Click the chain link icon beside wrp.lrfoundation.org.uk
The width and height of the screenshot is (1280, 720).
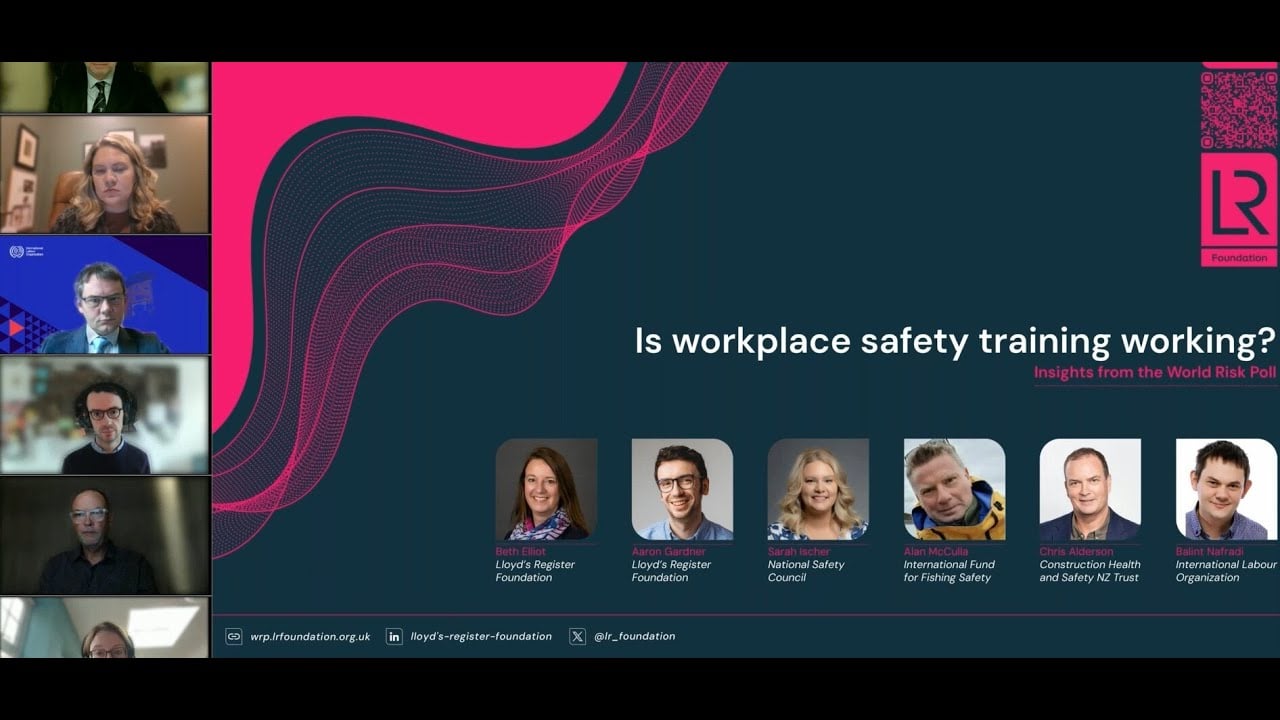point(234,636)
